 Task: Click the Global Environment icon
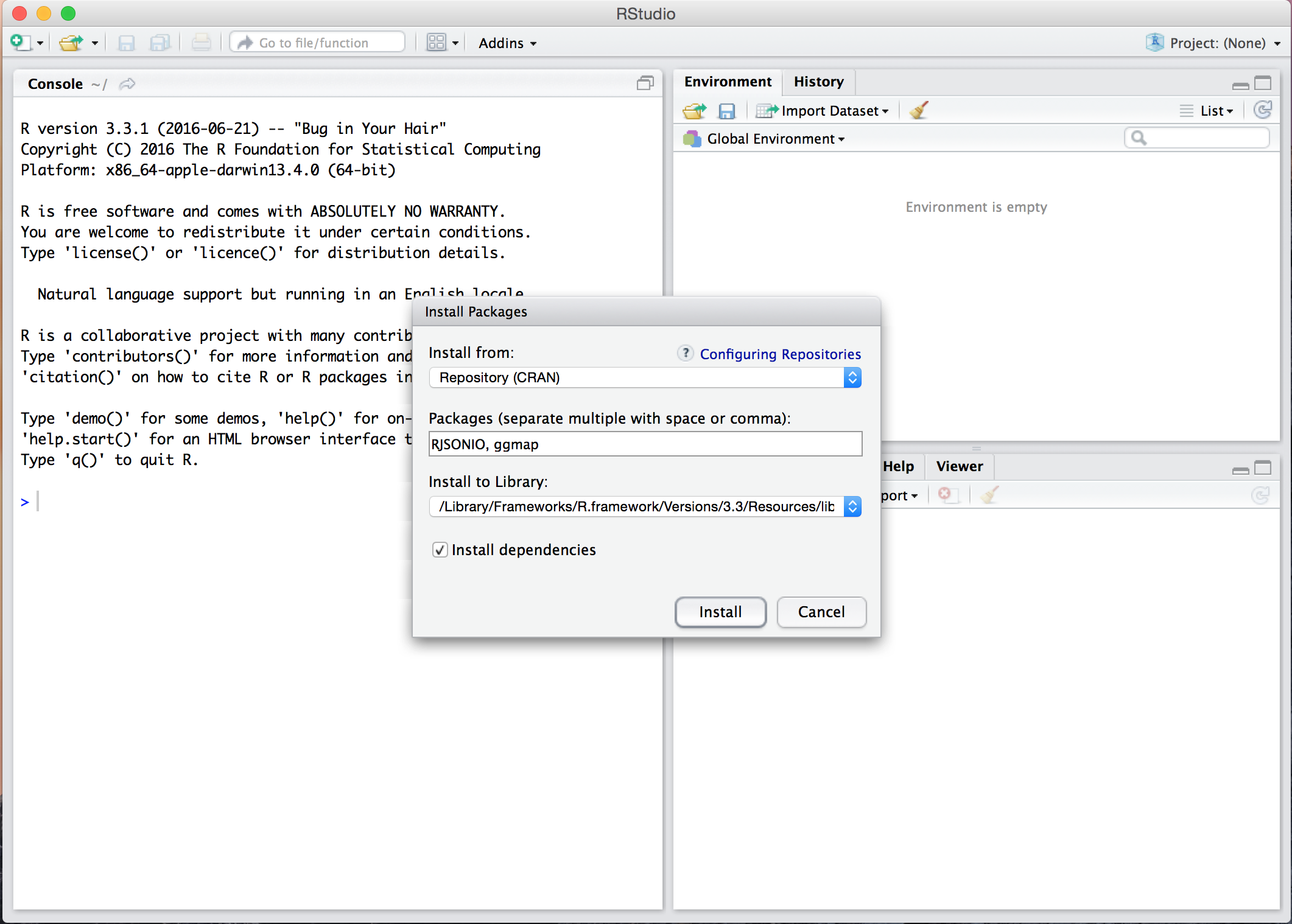pyautogui.click(x=692, y=139)
